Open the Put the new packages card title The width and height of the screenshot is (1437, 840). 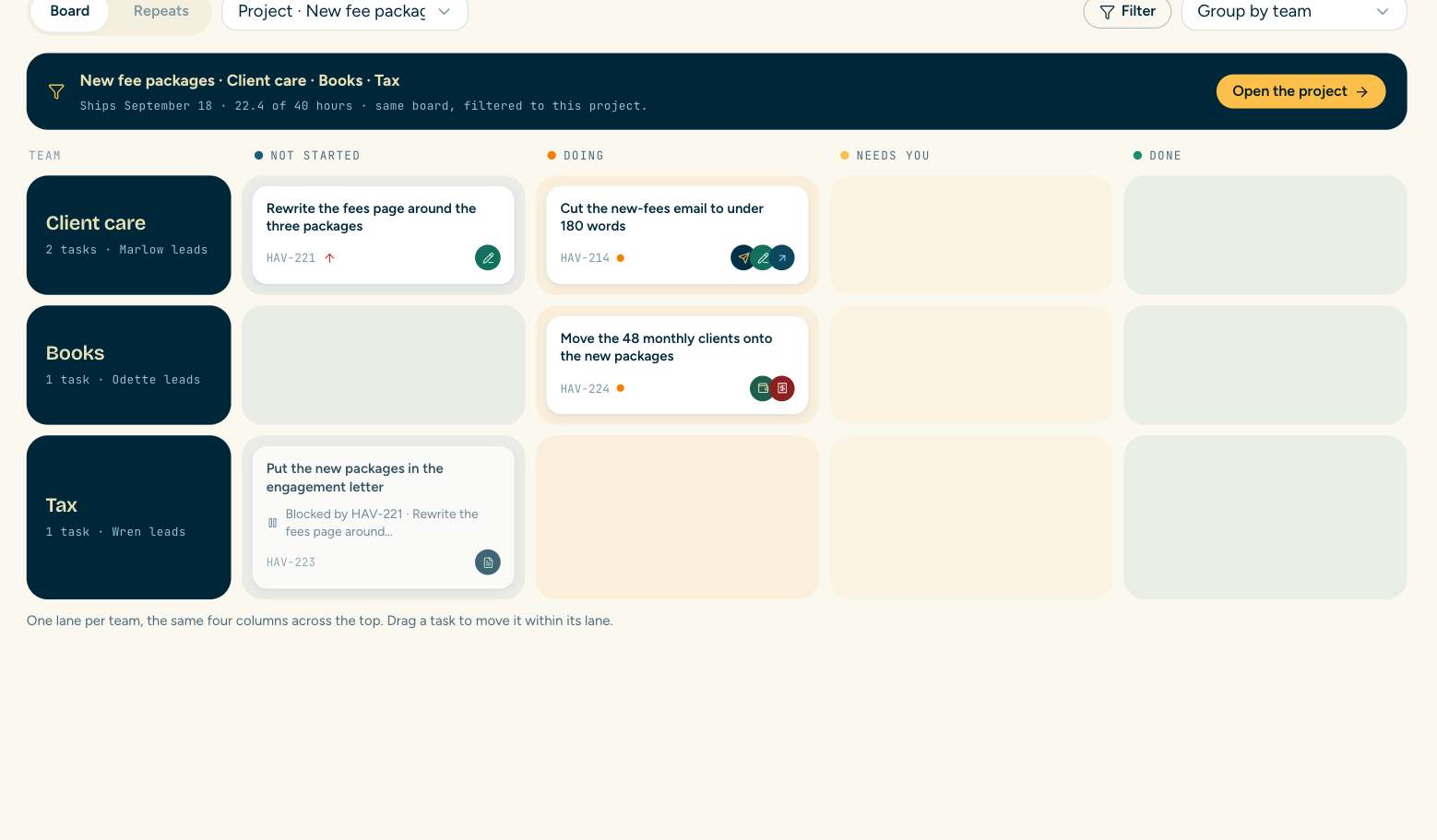click(355, 478)
